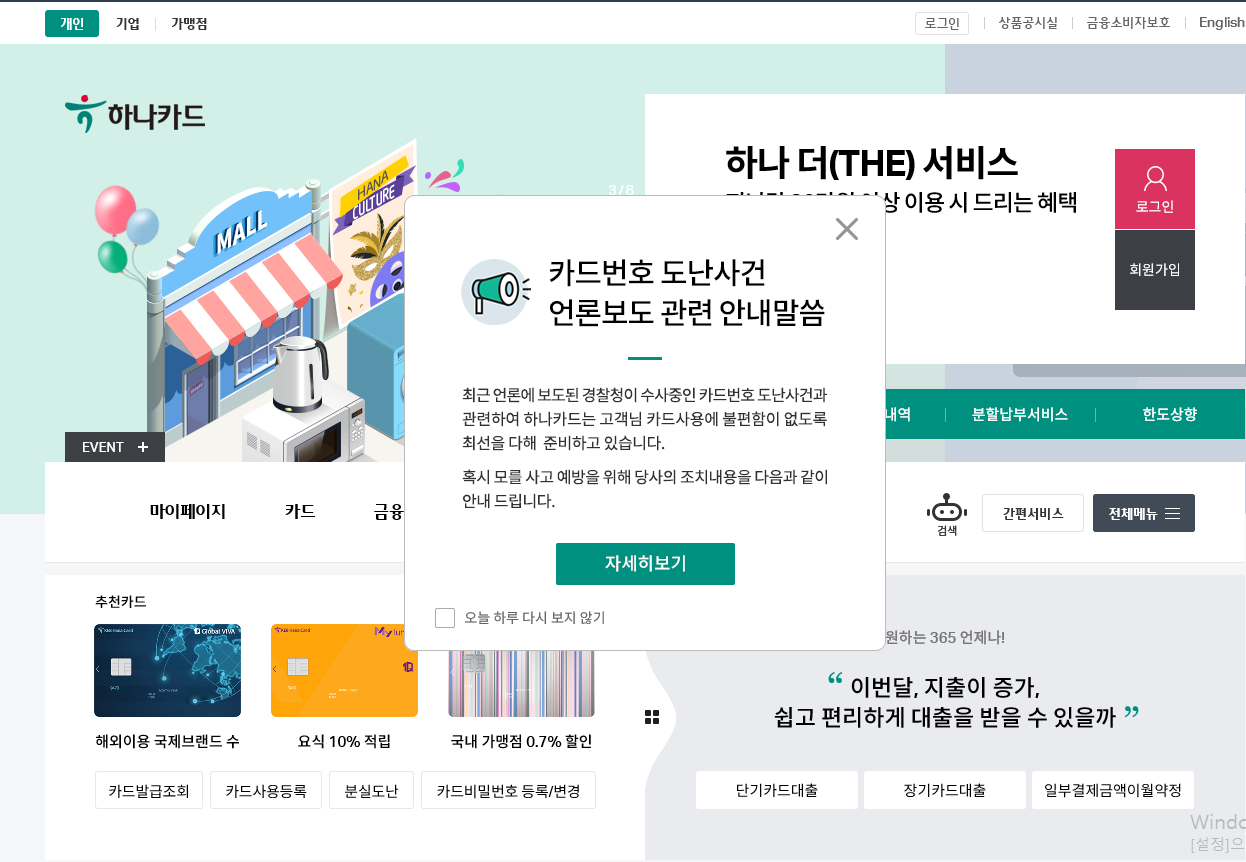1246x862 pixels.
Task: Click the megaphone icon in the popup
Action: (495, 291)
